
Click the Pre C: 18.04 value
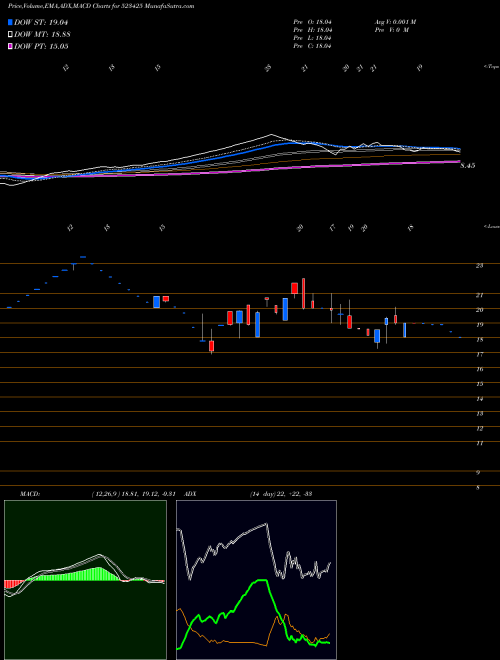point(313,46)
